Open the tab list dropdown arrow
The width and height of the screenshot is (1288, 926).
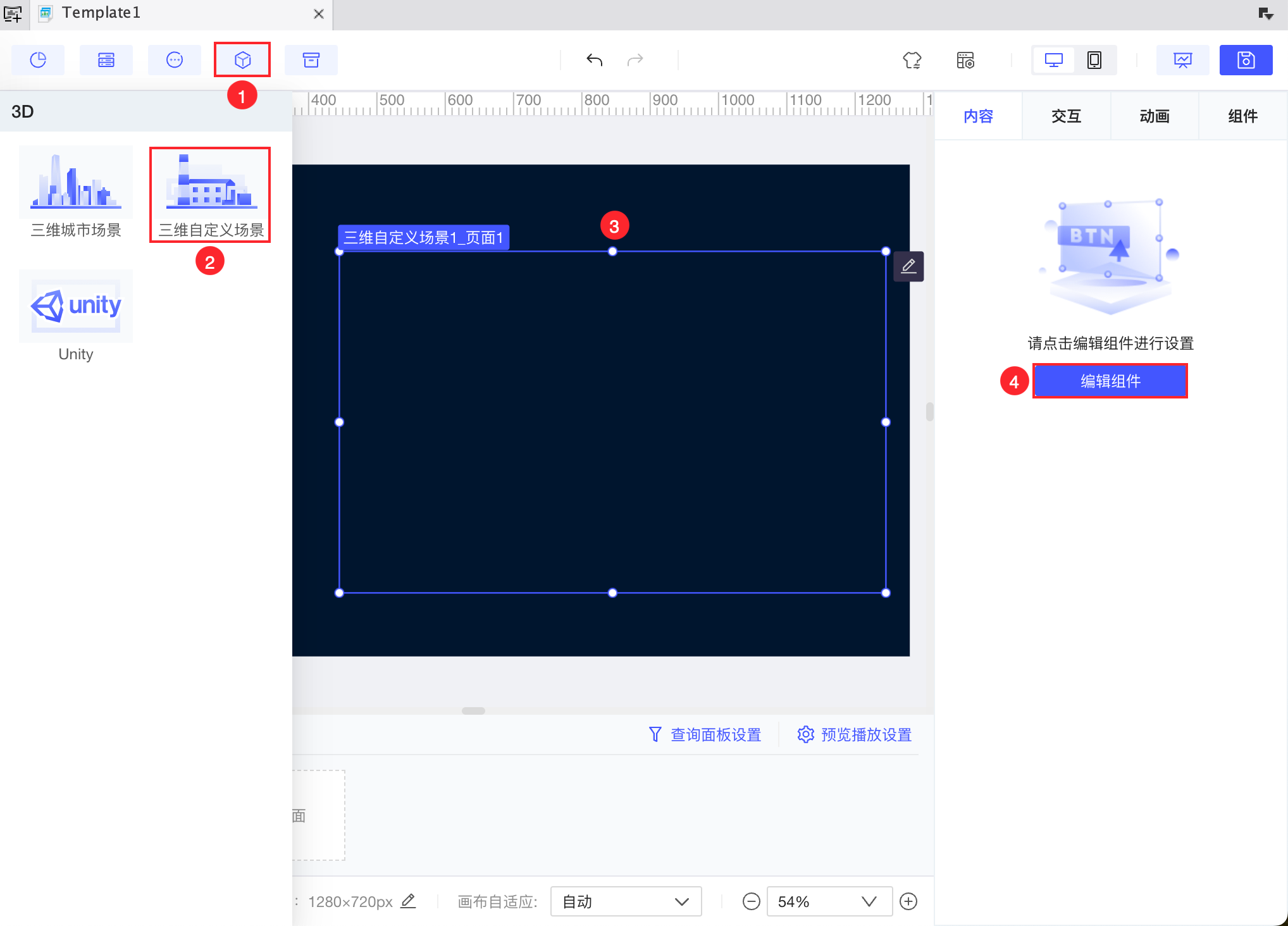pyautogui.click(x=1265, y=14)
